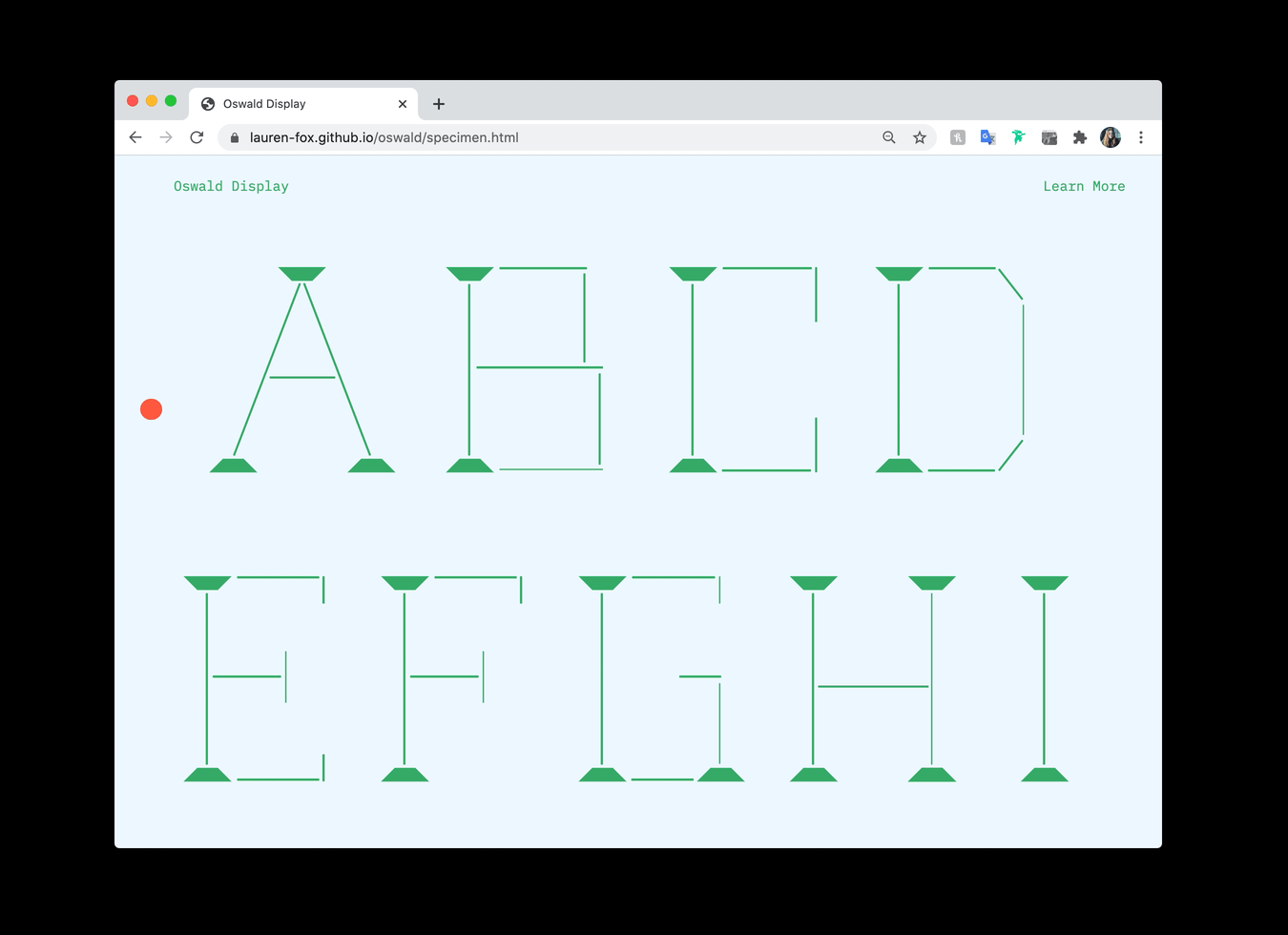
Task: Close the browser window with red button
Action: [133, 100]
